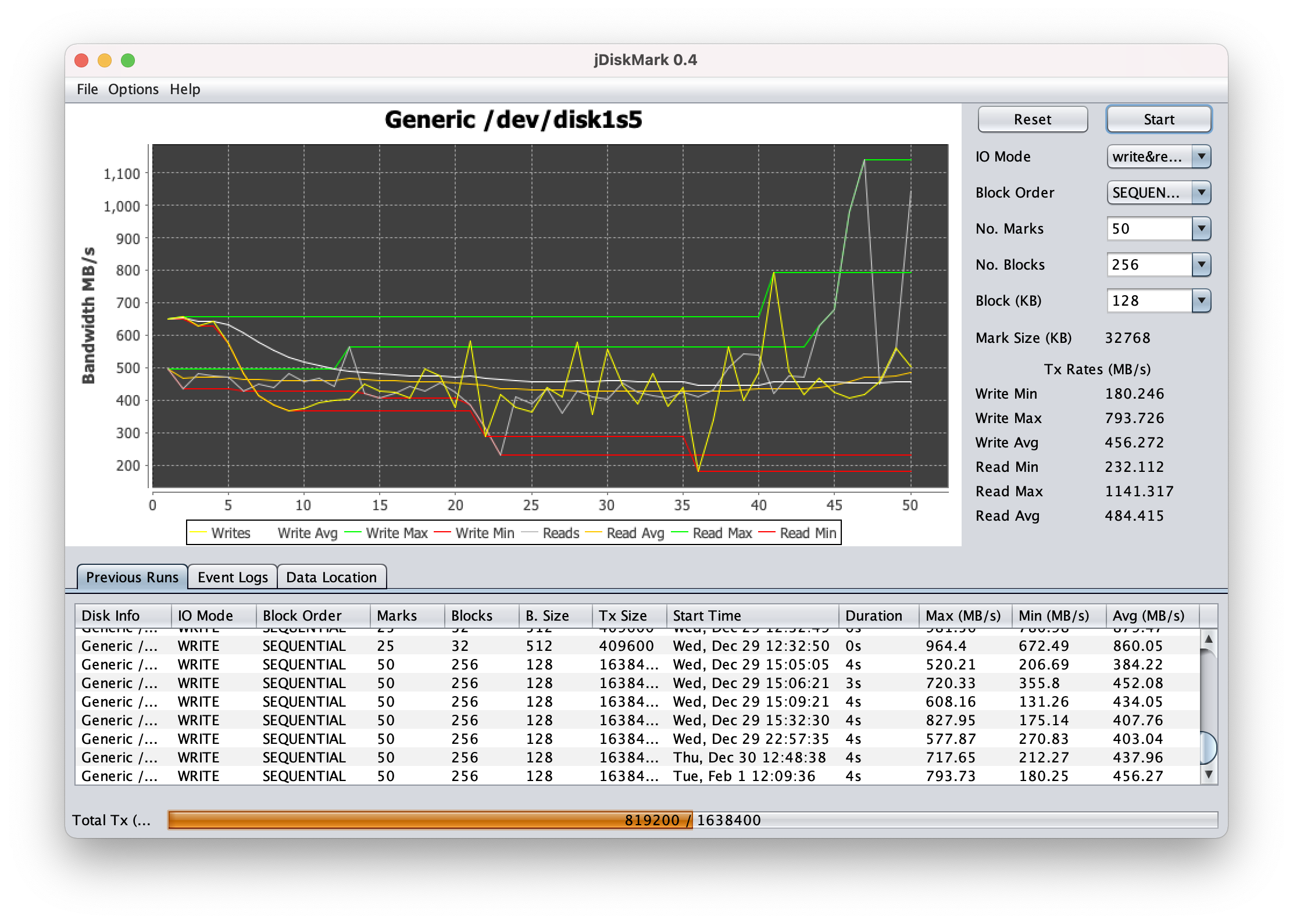
Task: Click the Disk Info column header
Action: pyautogui.click(x=123, y=615)
